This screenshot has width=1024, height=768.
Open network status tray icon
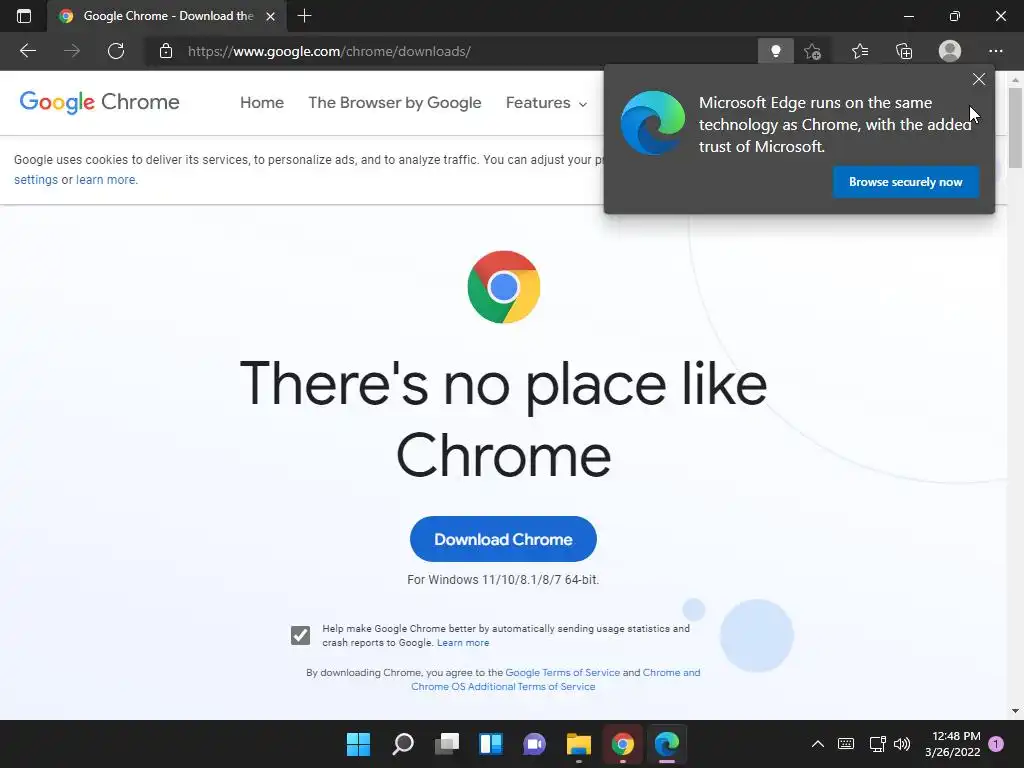(877, 744)
